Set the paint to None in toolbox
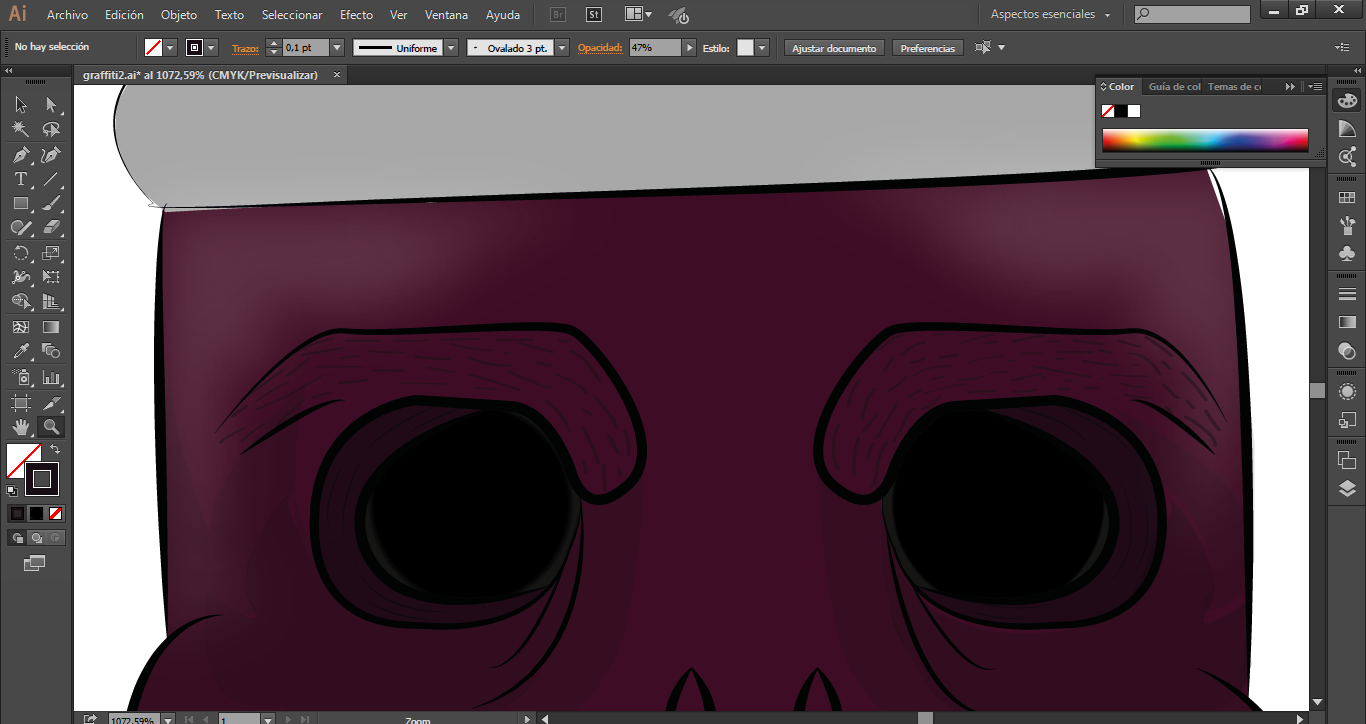 [x=56, y=513]
